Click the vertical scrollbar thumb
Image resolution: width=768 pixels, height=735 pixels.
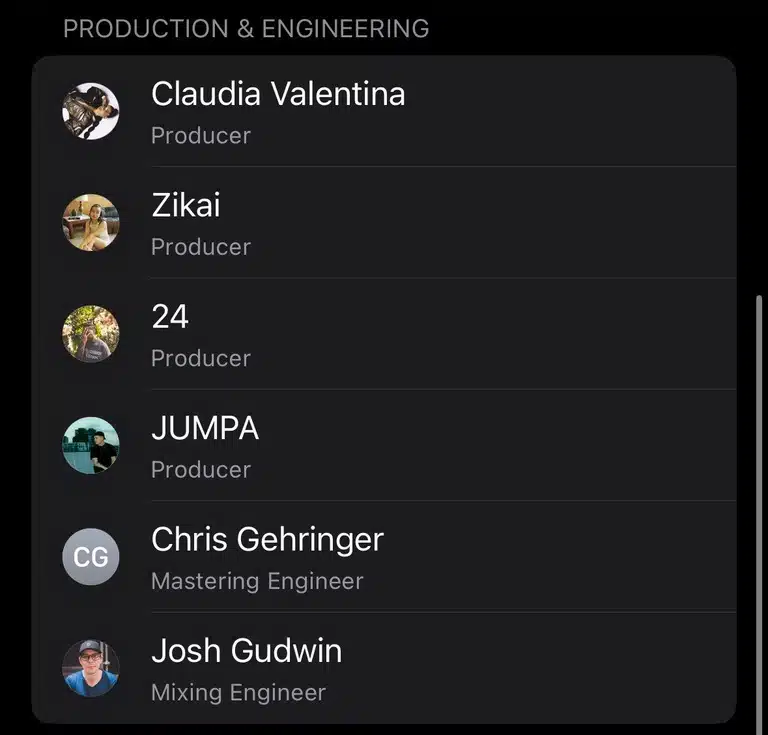pyautogui.click(x=759, y=509)
